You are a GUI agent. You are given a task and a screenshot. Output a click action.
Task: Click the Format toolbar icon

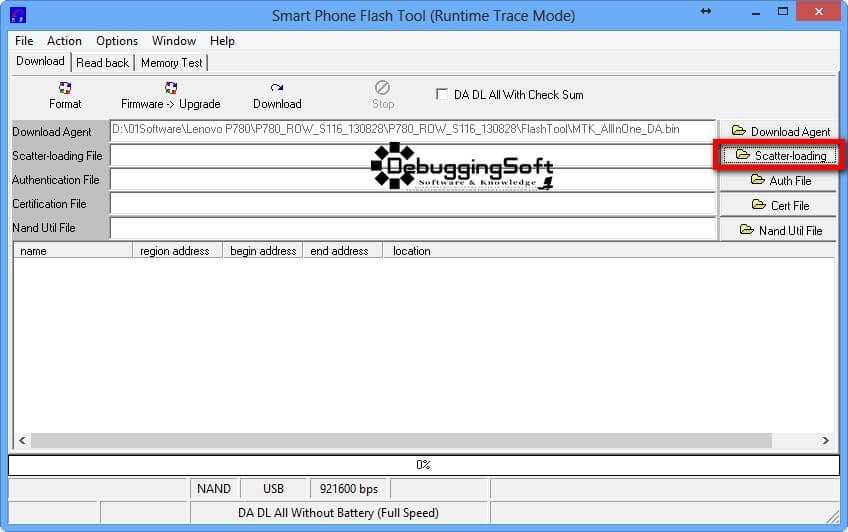click(65, 88)
